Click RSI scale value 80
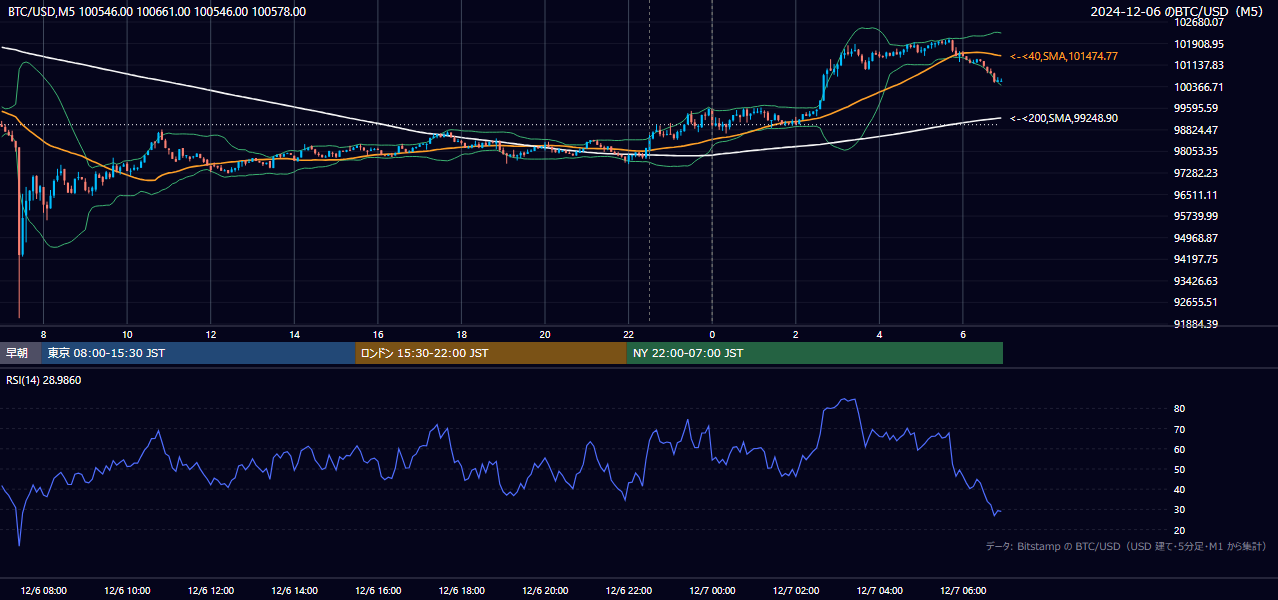Viewport: 1278px width, 600px height. (x=1180, y=409)
